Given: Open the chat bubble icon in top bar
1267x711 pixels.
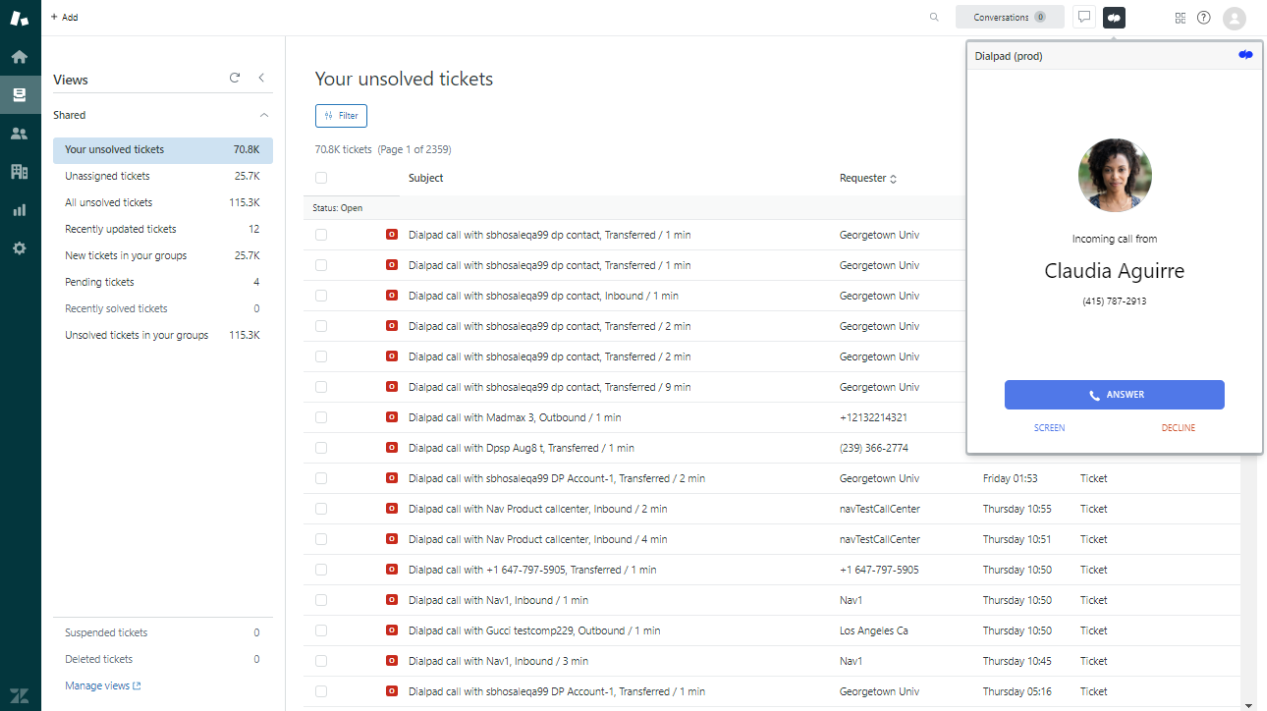Looking at the screenshot, I should point(1083,17).
